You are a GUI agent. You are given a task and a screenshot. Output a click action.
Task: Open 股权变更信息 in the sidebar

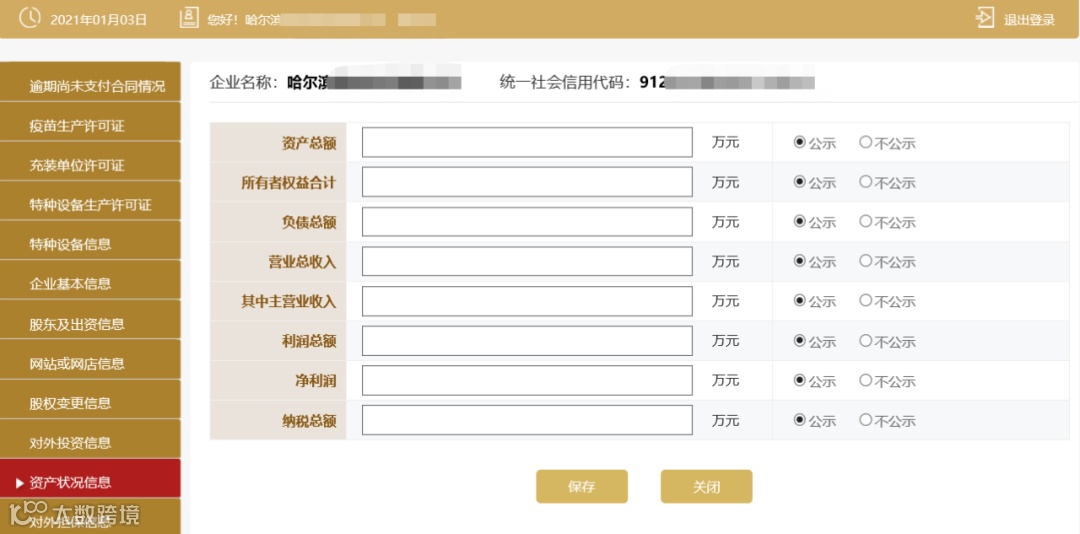click(71, 403)
